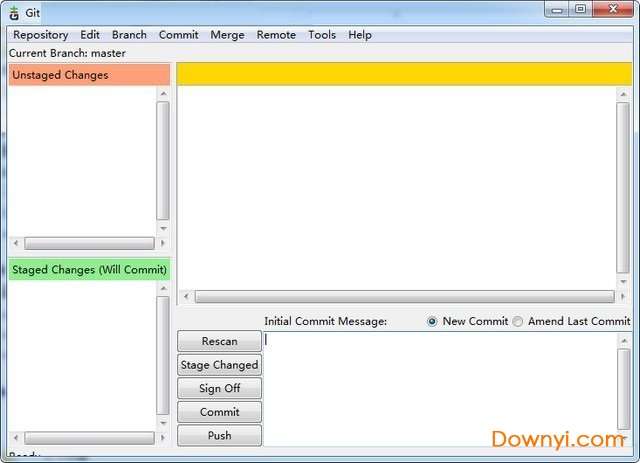Click up arrow of Unstaged Changes vertical scrollbar
This screenshot has height=463, width=640.
[163, 94]
